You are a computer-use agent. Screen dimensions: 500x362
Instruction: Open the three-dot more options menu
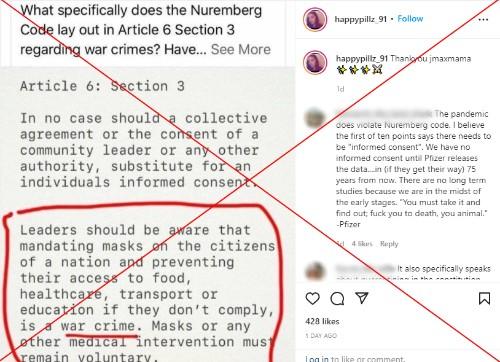click(483, 20)
